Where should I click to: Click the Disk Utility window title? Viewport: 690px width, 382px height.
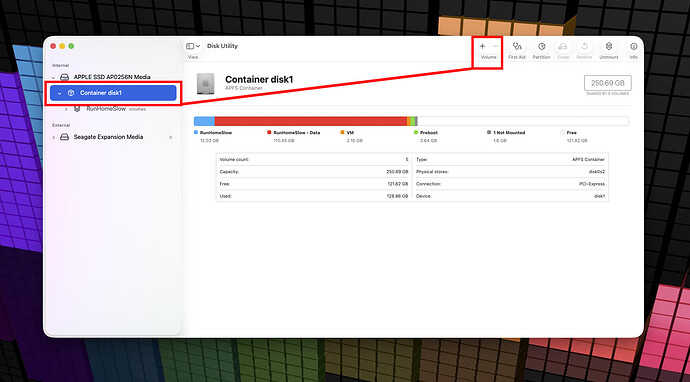[x=222, y=46]
